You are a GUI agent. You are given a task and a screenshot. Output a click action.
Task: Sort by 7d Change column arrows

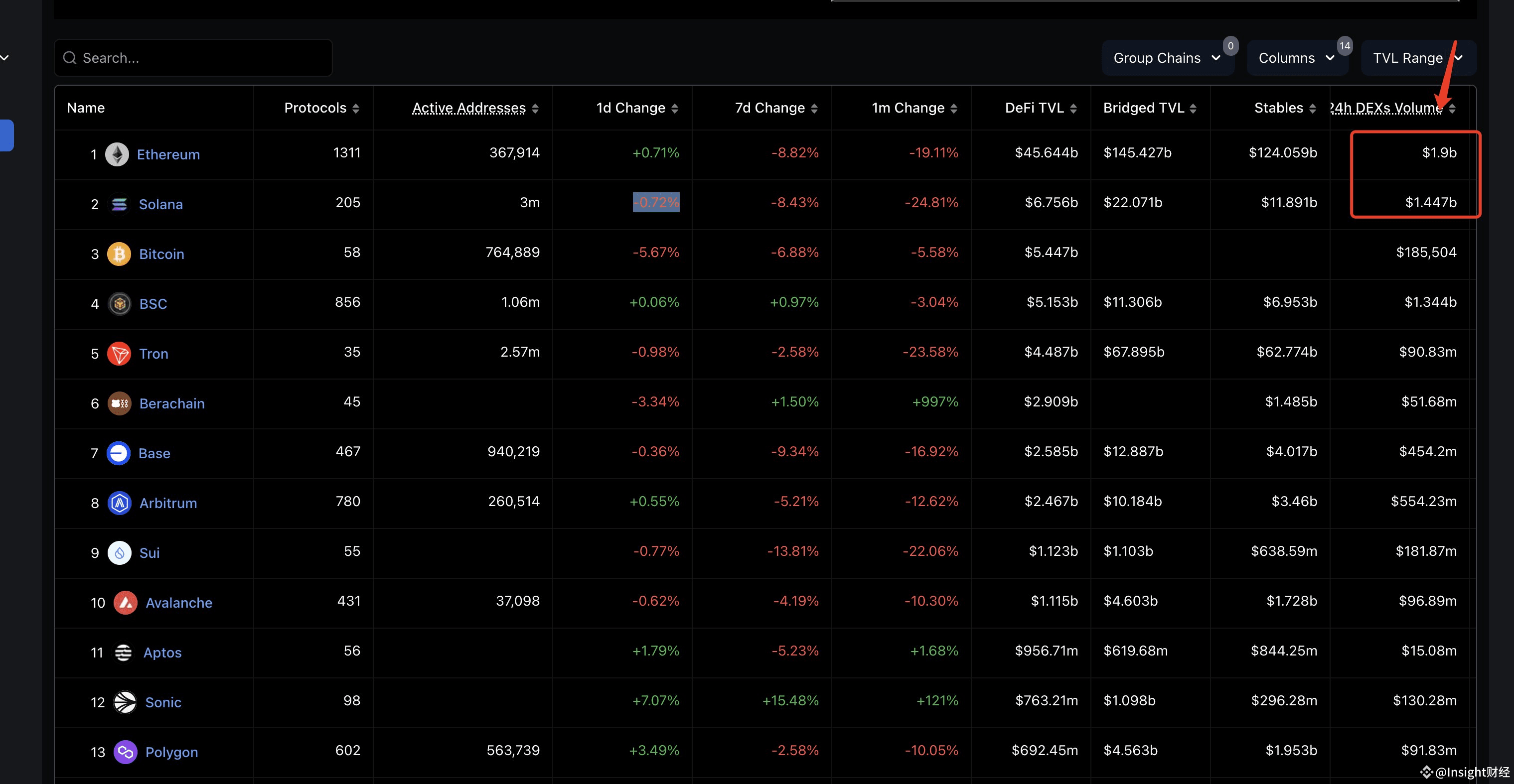[814, 108]
